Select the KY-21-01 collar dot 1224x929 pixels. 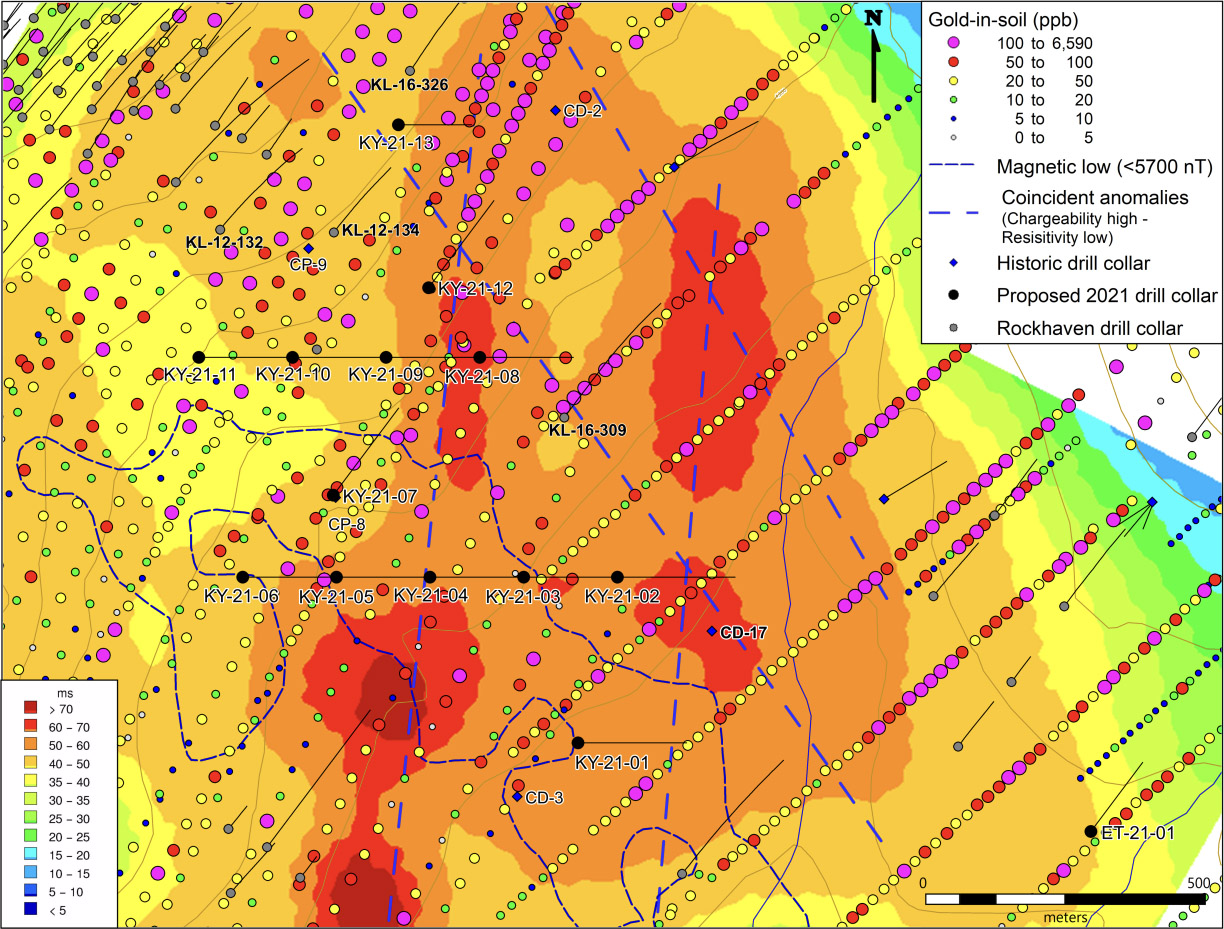577,742
